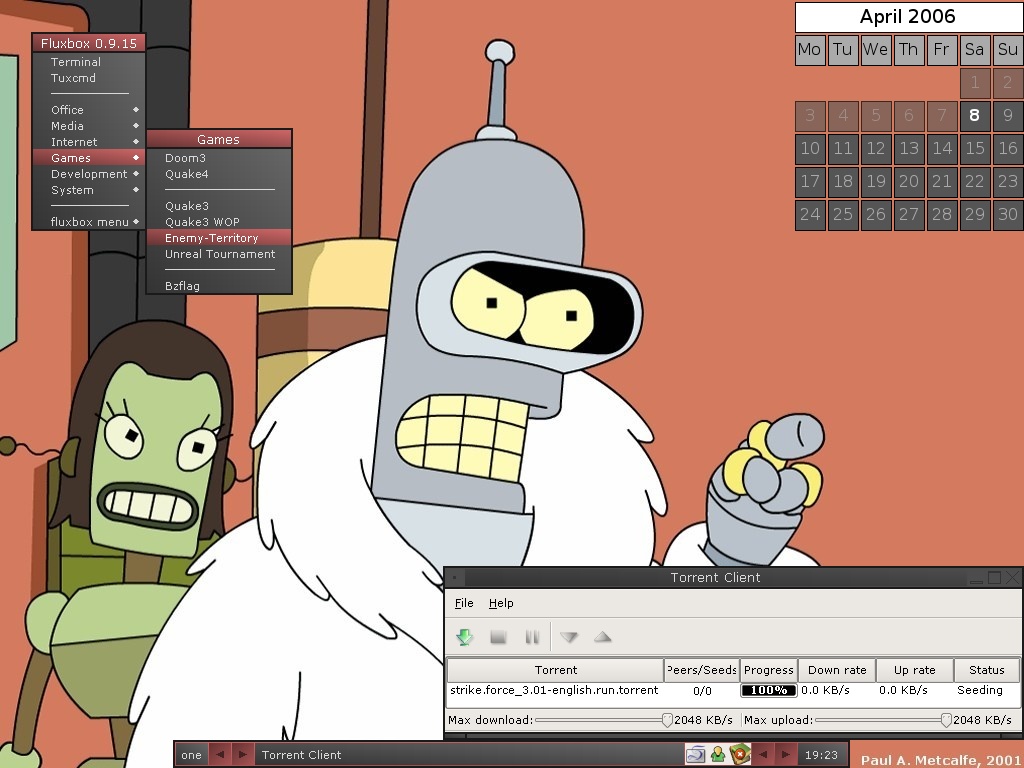
Task: Launch Doom3 from the Games menu
Action: (219, 158)
